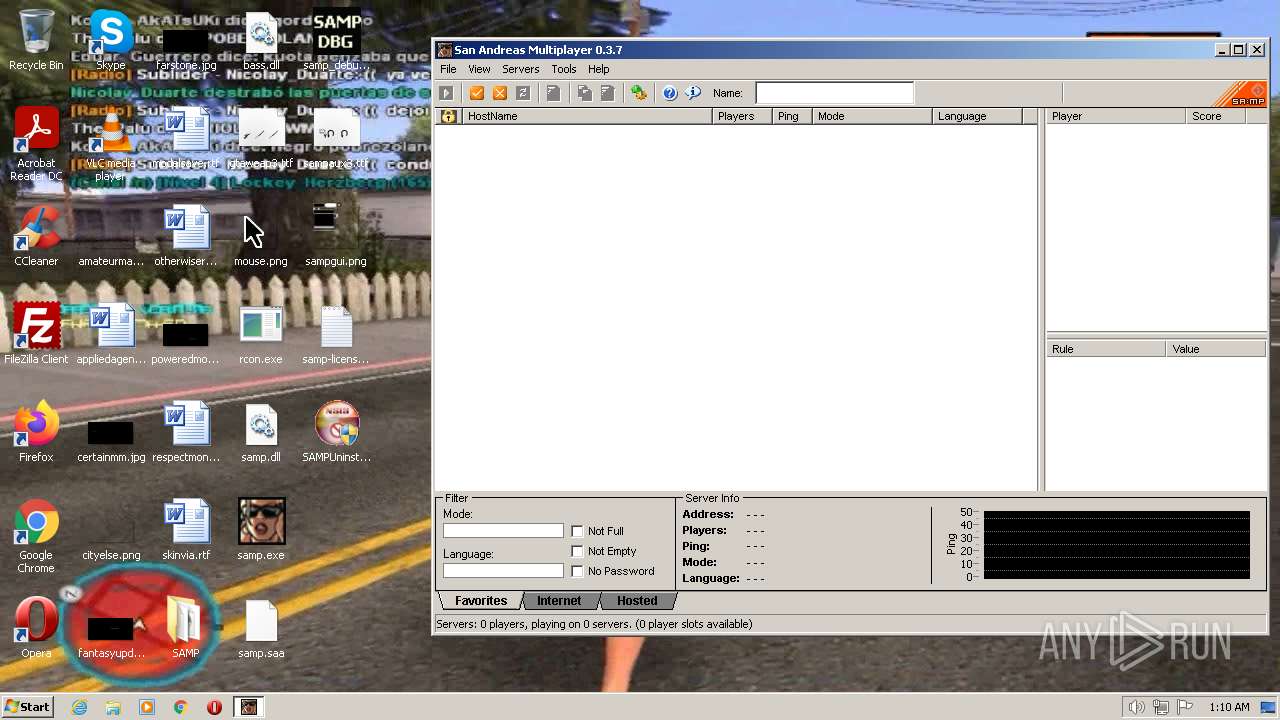The height and width of the screenshot is (720, 1280).
Task: Click the padlock column header icon
Action: coord(448,116)
